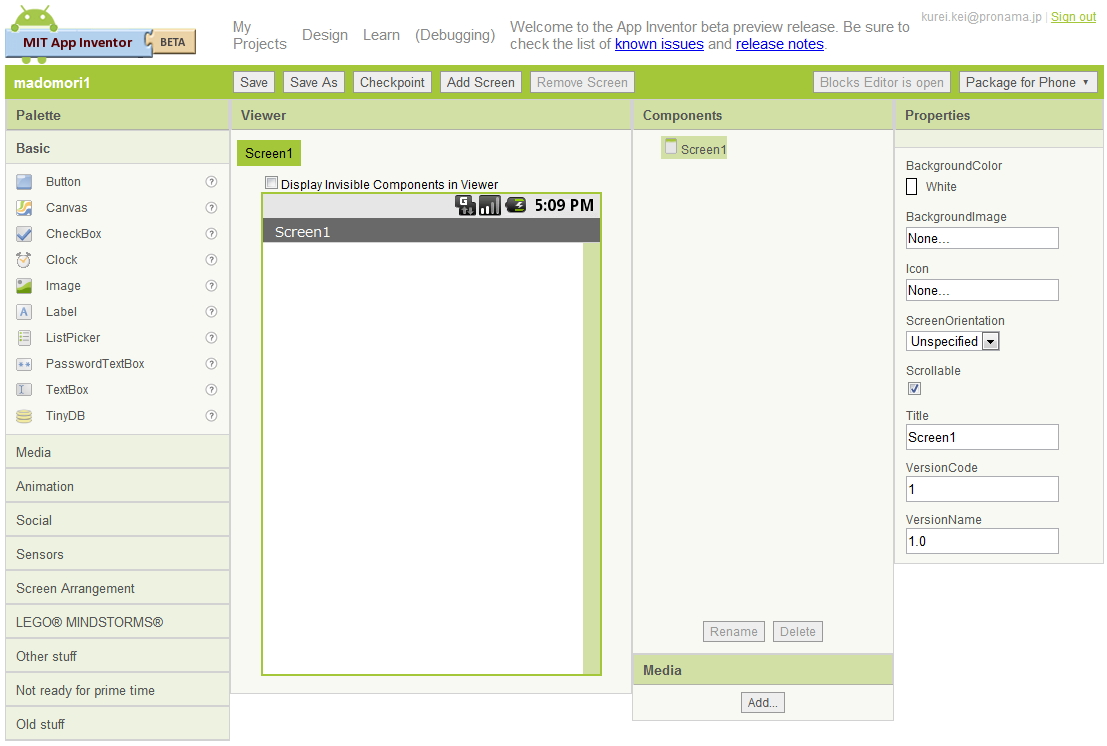Add a media file with Add... button
The height and width of the screenshot is (746, 1107).
click(762, 703)
